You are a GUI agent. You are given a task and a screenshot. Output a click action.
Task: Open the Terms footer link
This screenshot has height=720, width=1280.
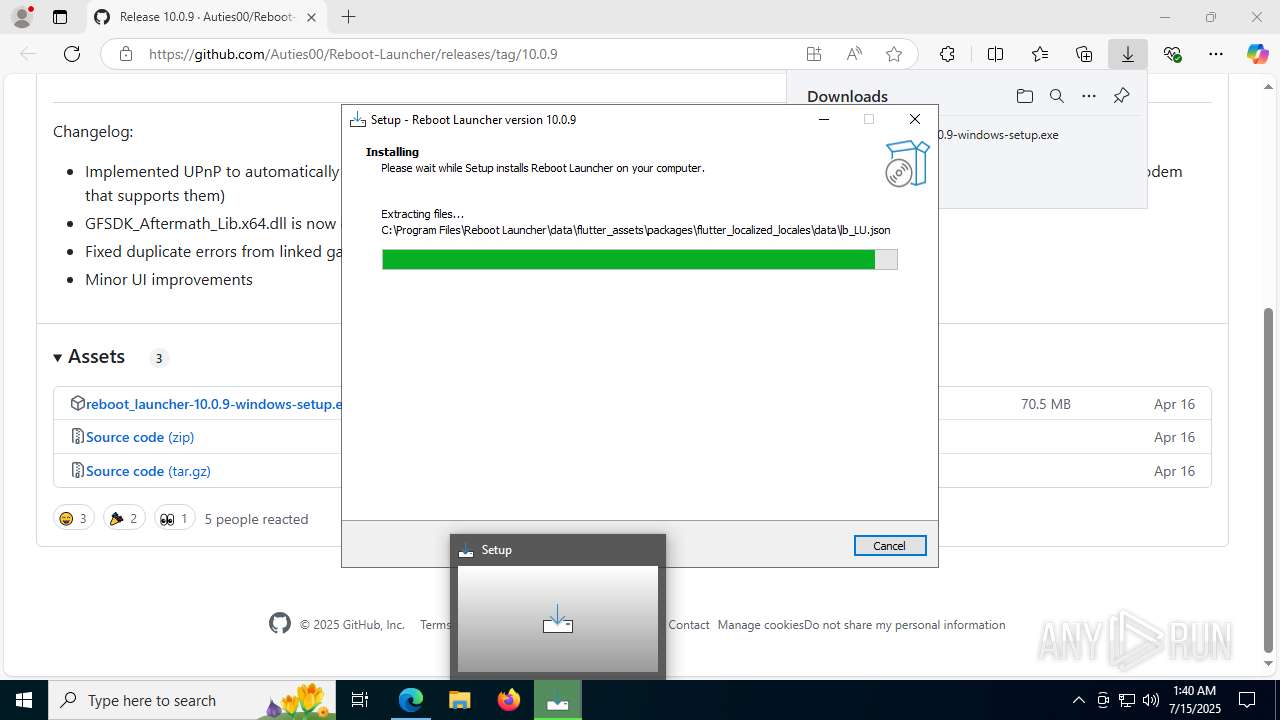(435, 624)
